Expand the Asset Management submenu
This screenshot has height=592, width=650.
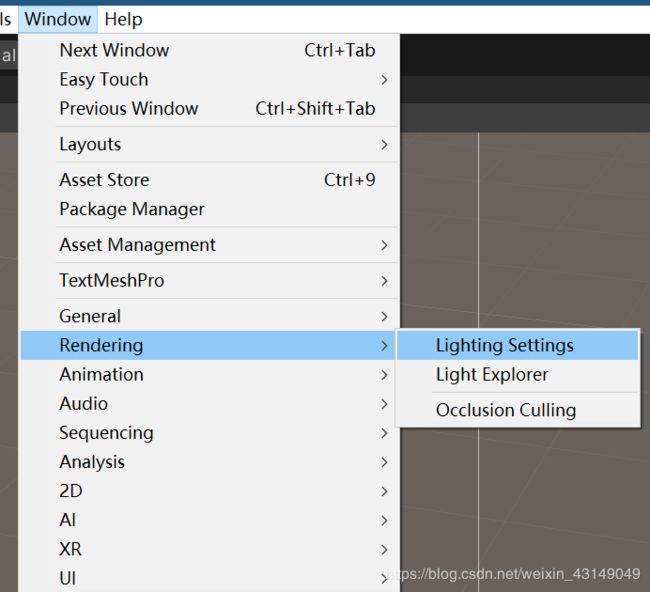click(x=209, y=245)
